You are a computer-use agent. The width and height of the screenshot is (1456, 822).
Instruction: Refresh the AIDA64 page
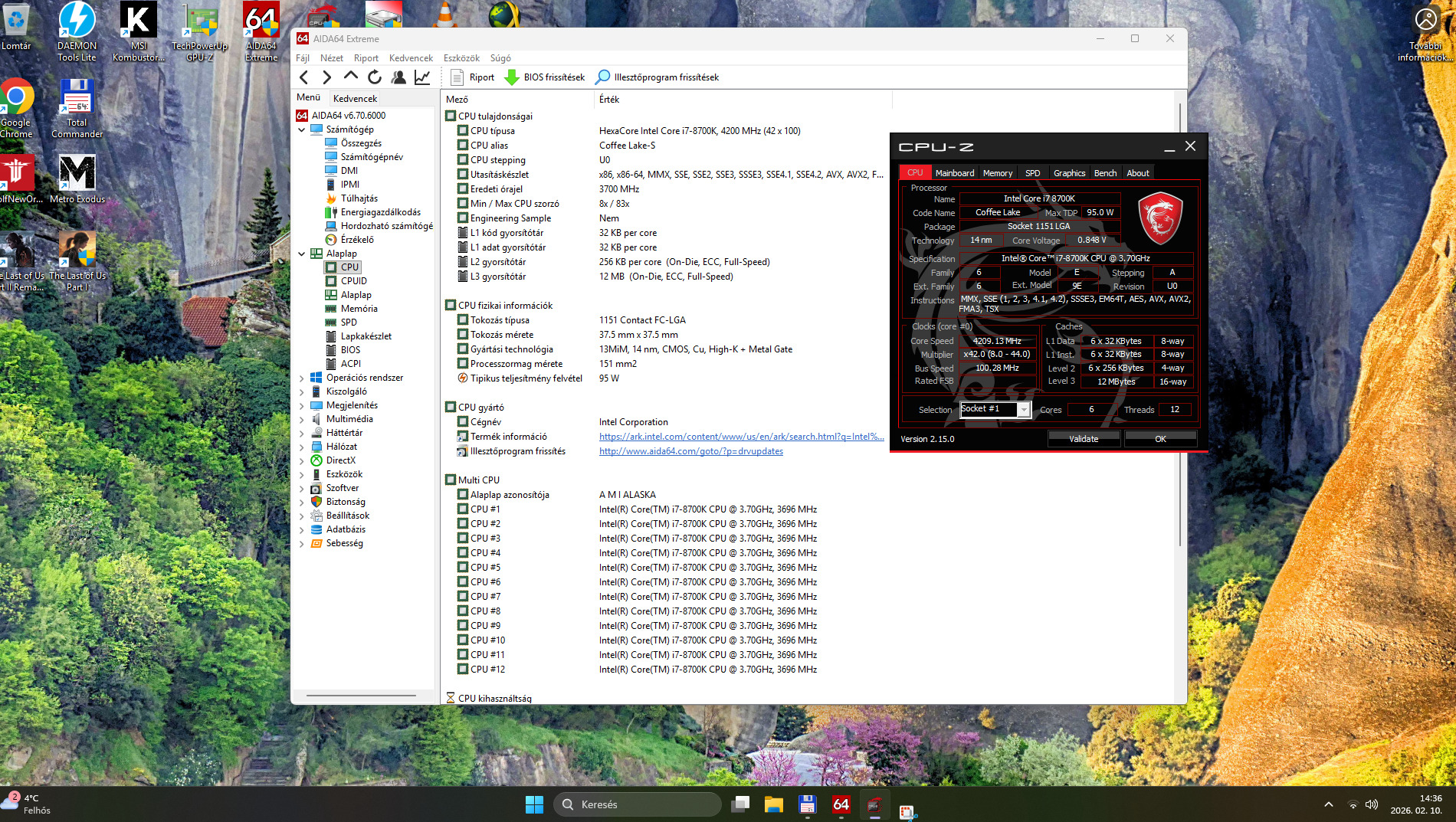(x=375, y=77)
